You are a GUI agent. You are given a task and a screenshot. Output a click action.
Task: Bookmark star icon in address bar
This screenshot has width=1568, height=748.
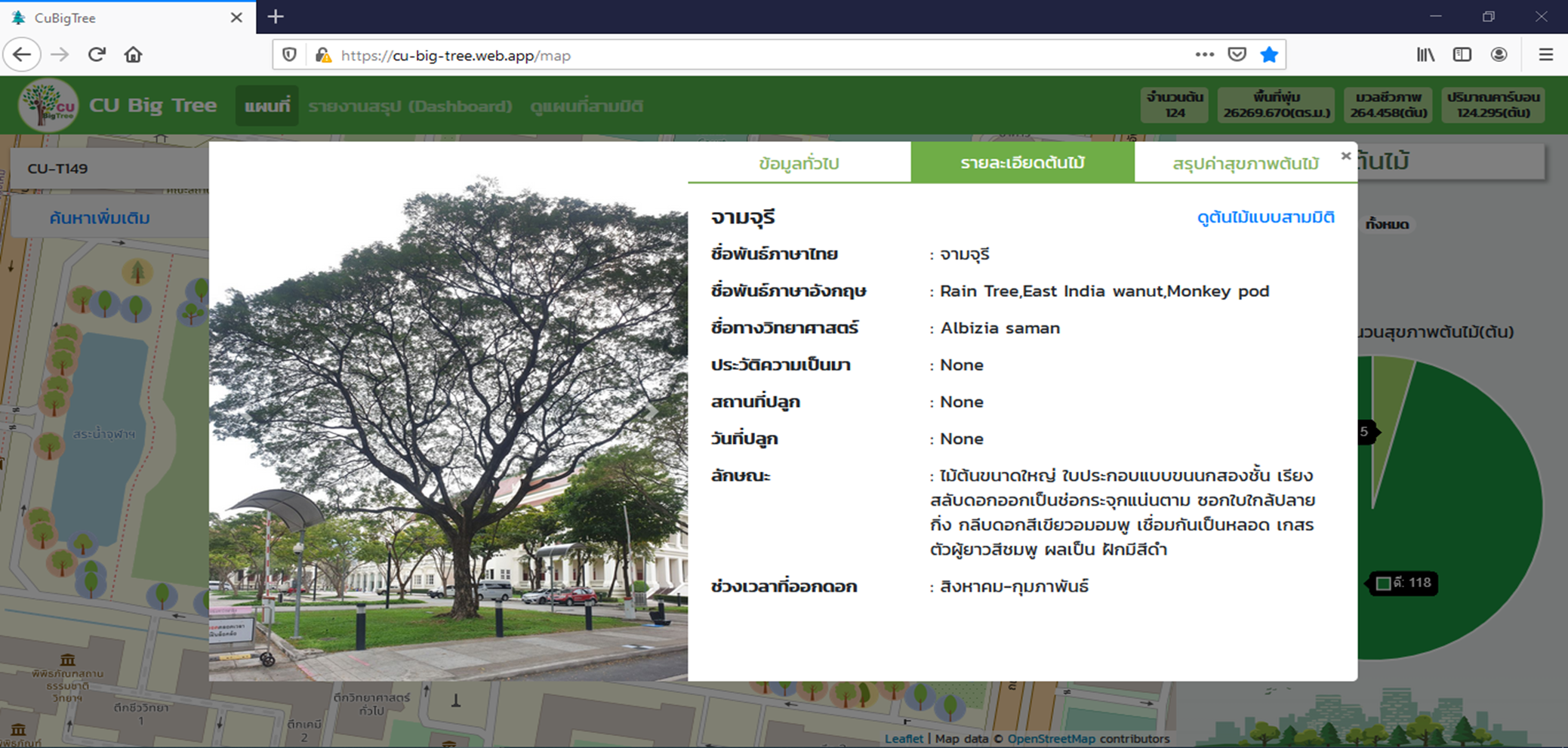click(1269, 55)
